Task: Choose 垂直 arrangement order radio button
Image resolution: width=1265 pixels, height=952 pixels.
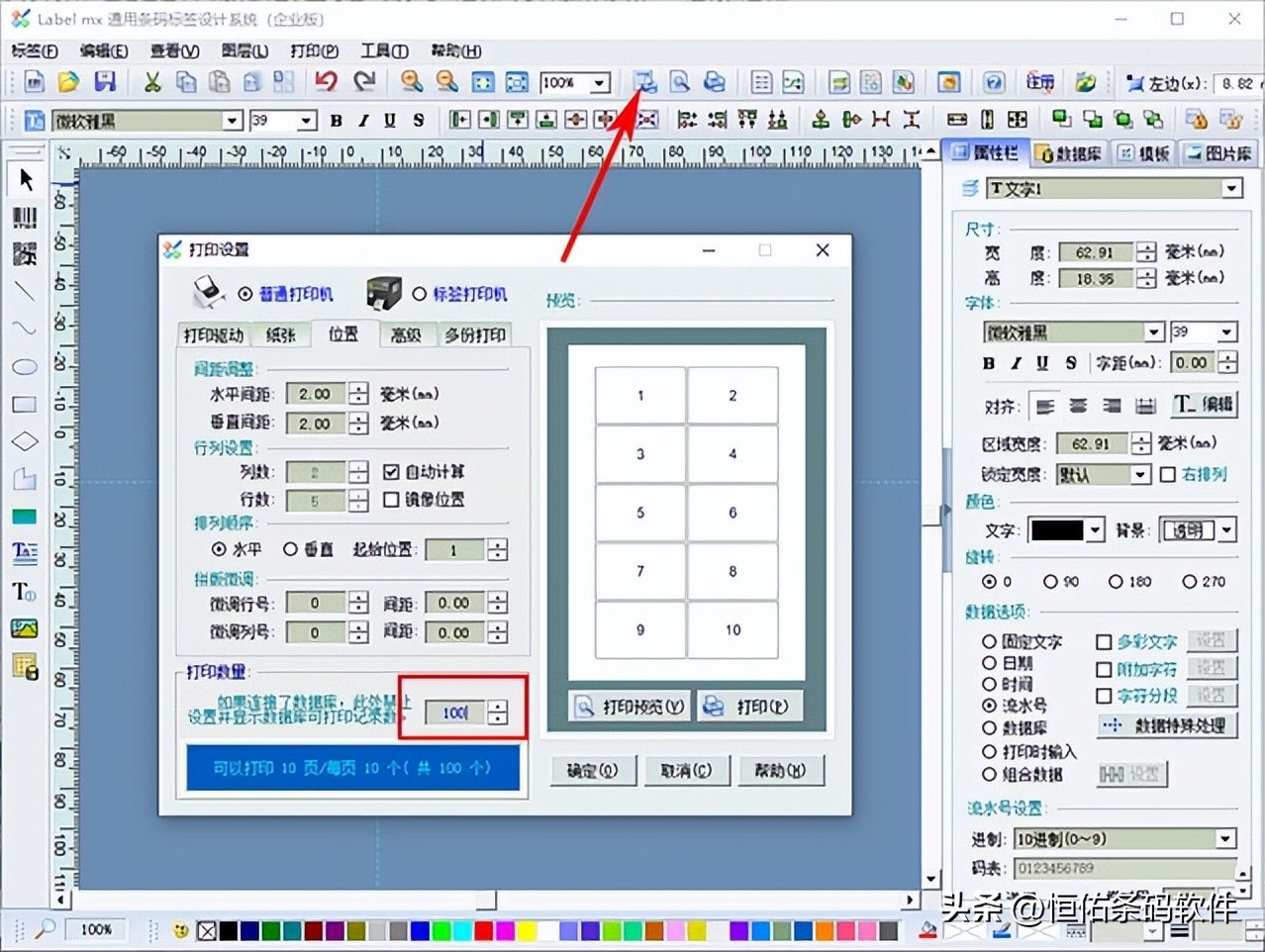Action: coord(291,549)
